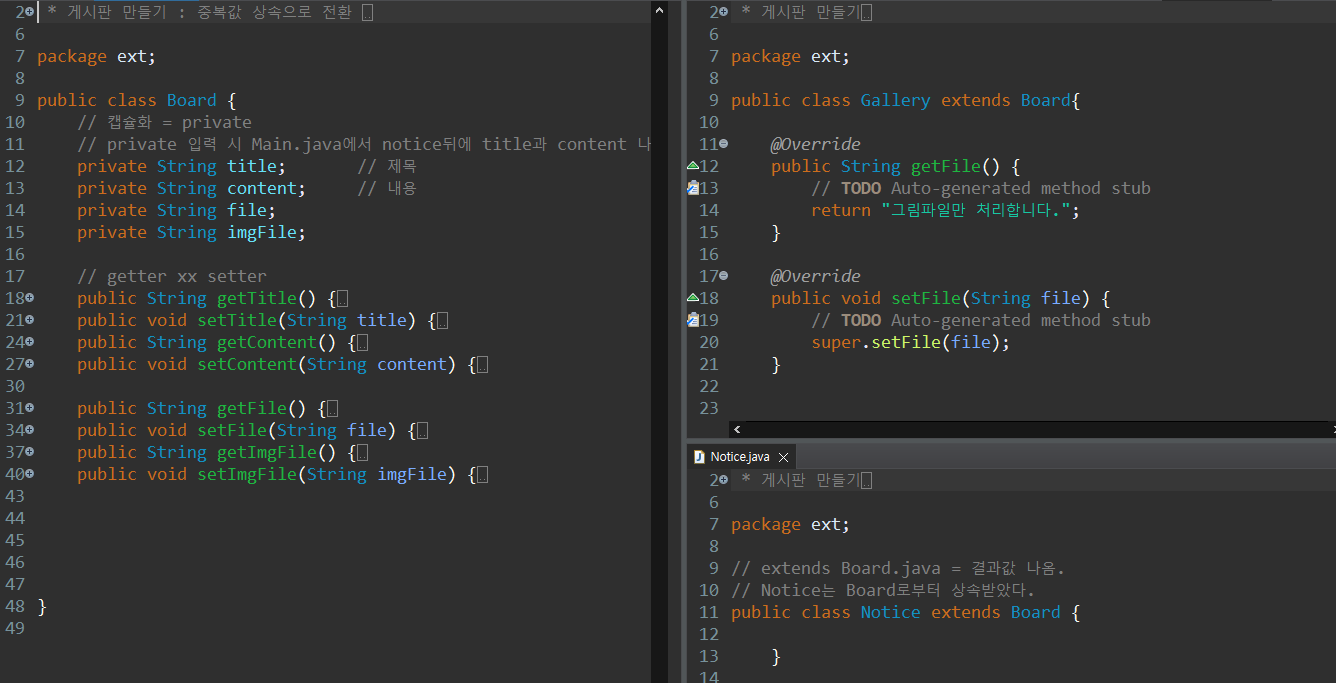1336x683 pixels.
Task: Click the comment "// Notice는 Board로부터 상속받았다."
Action: 883,590
